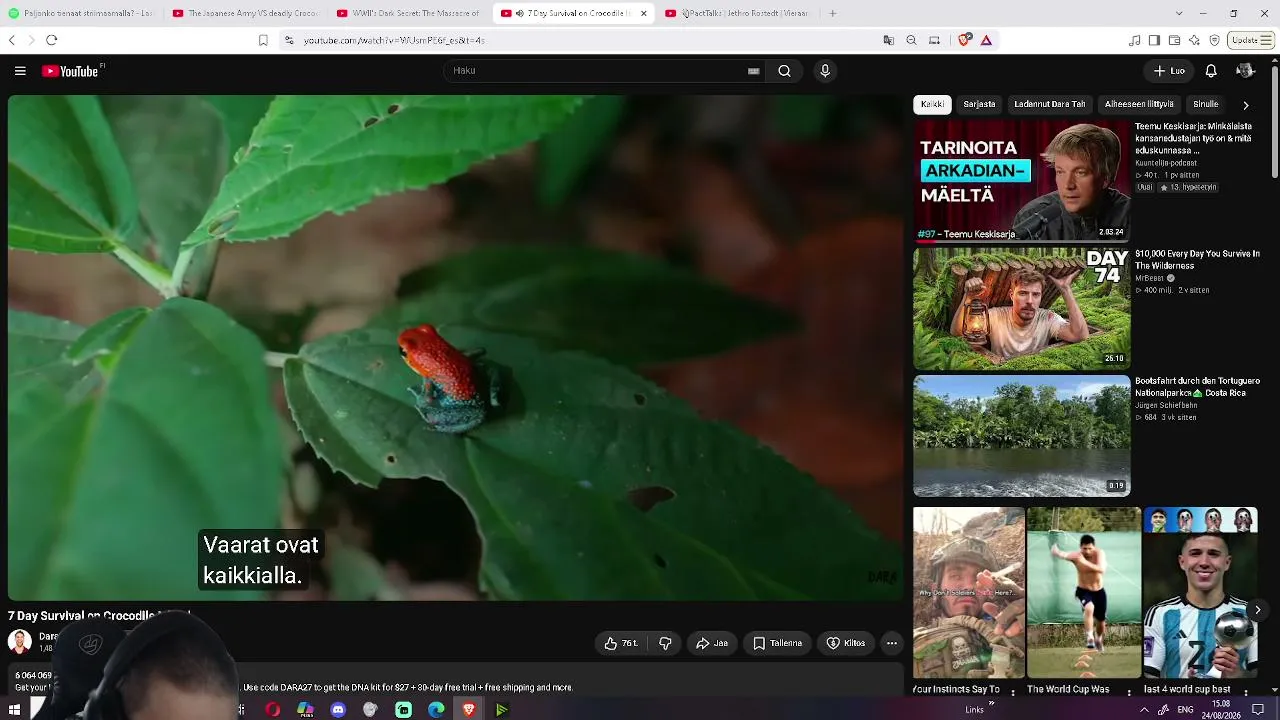This screenshot has width=1280, height=720.
Task: Click the Jaa share button
Action: (712, 643)
